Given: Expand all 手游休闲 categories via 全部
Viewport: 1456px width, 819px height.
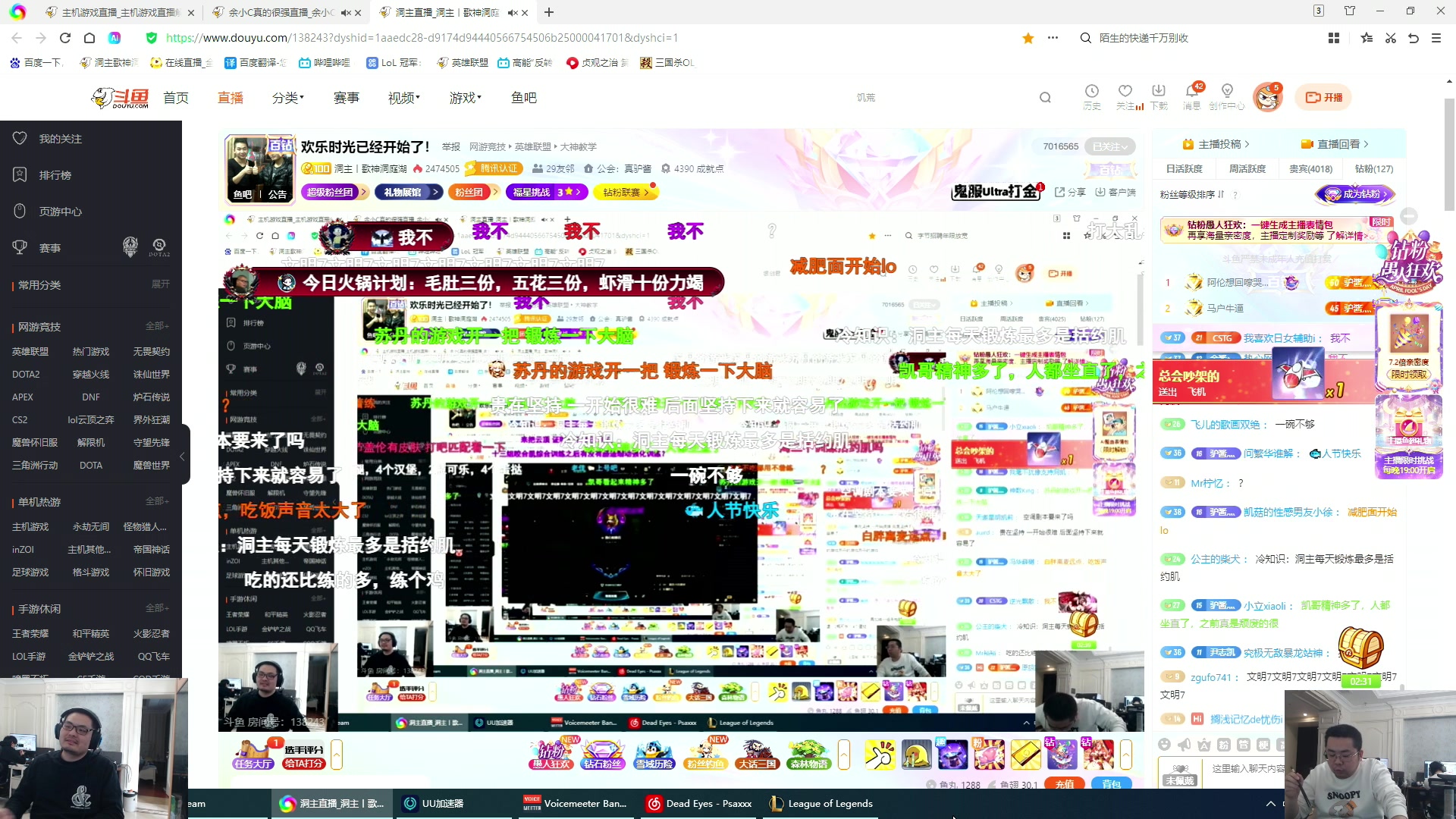Looking at the screenshot, I should pos(157,608).
